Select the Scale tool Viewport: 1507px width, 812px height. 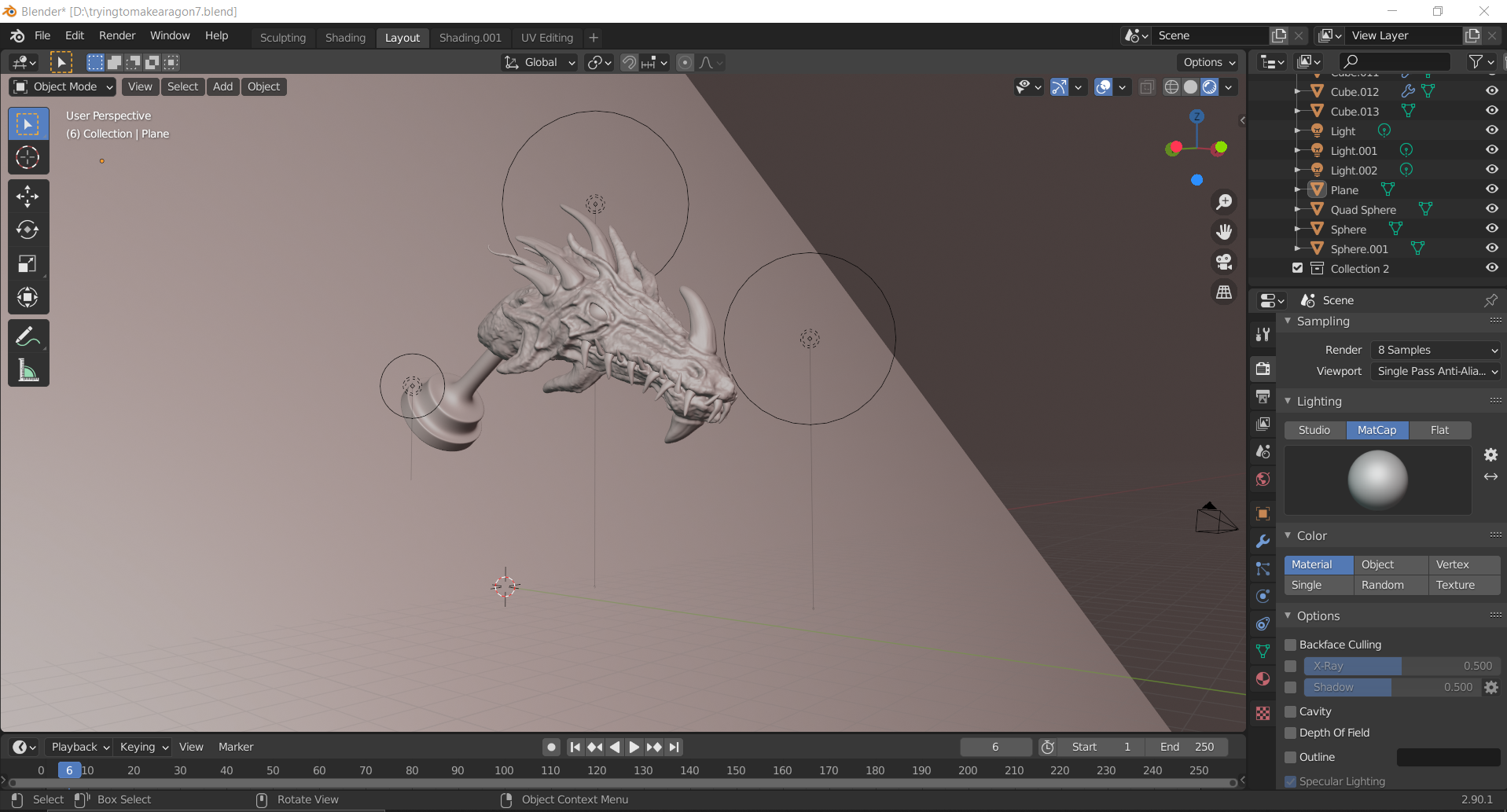coord(28,263)
